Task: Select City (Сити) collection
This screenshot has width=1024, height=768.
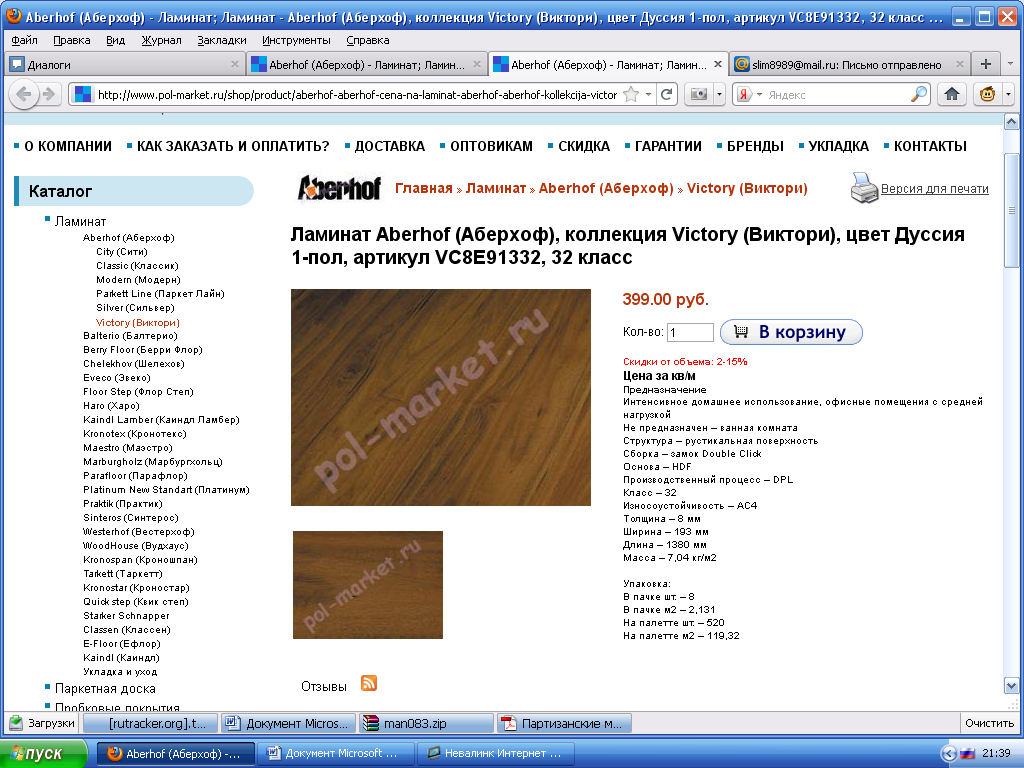Action: tap(121, 251)
